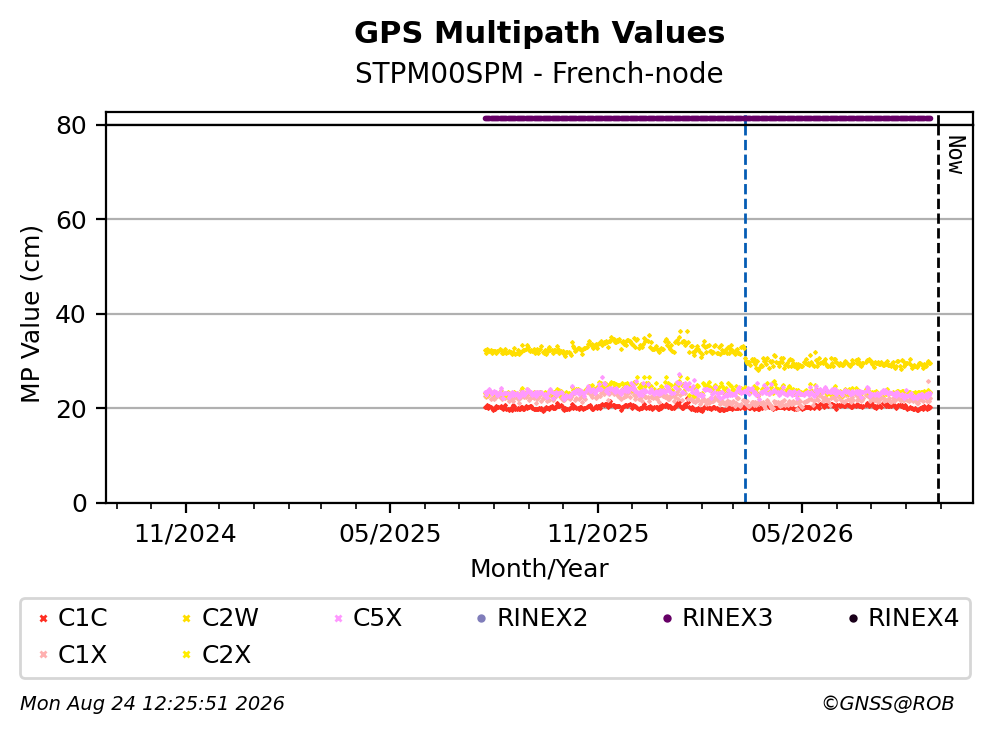
Task: Click the red C1C legend marker
Action: (x=43, y=619)
